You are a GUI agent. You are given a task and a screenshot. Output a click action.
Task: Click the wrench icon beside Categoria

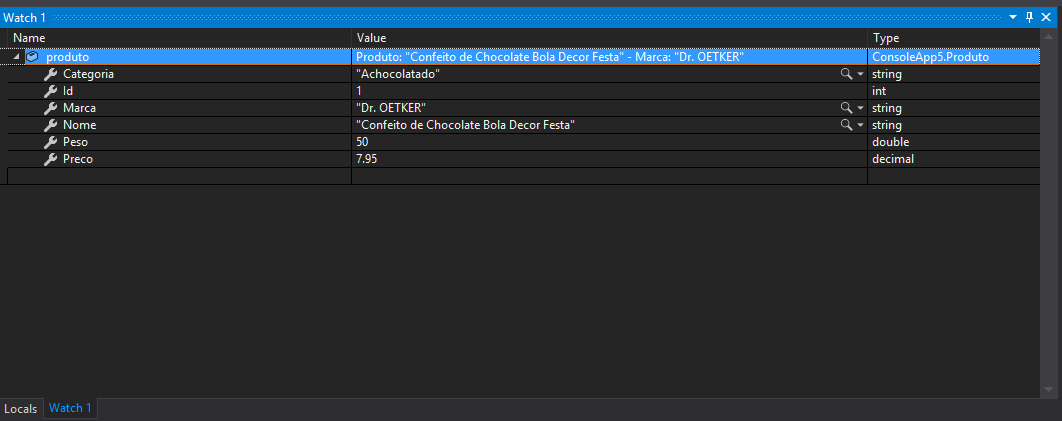tap(50, 74)
